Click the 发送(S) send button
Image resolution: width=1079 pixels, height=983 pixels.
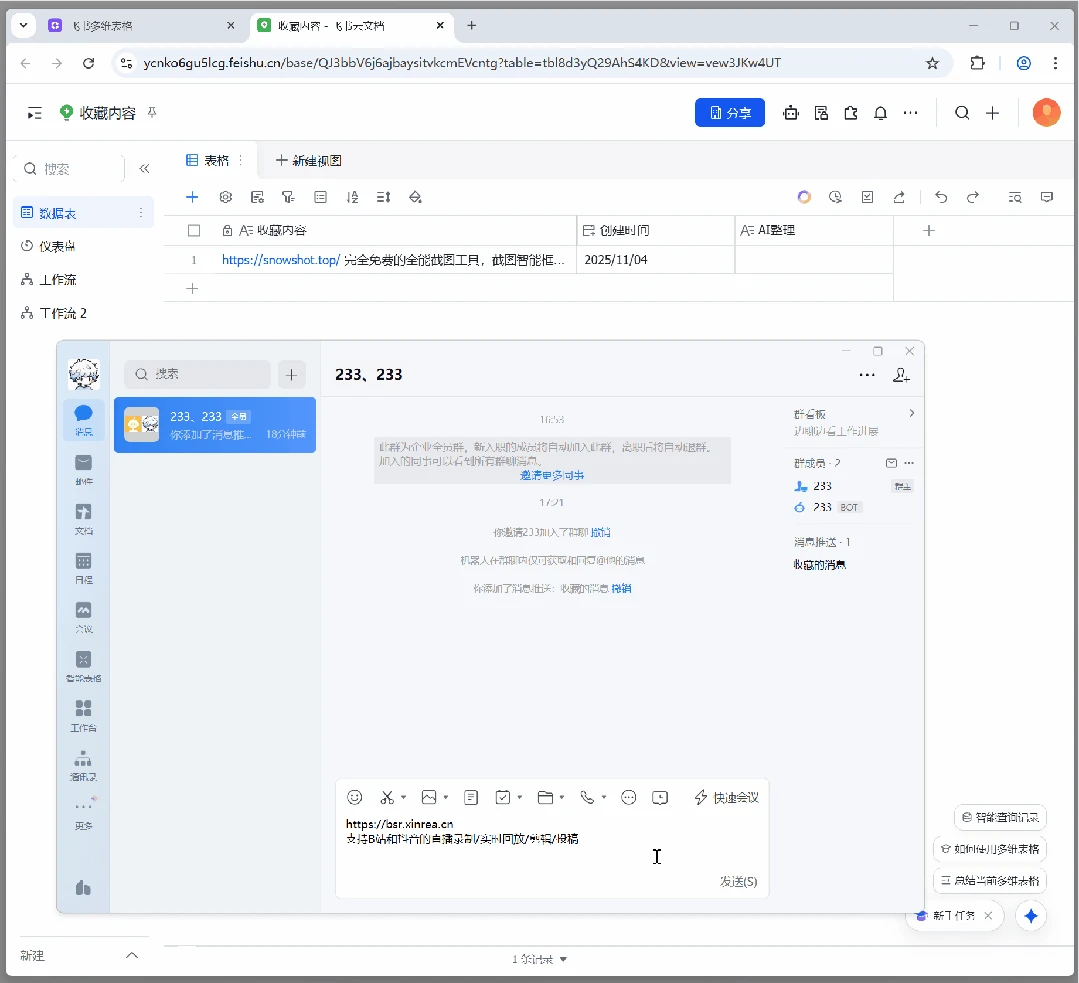point(738,881)
